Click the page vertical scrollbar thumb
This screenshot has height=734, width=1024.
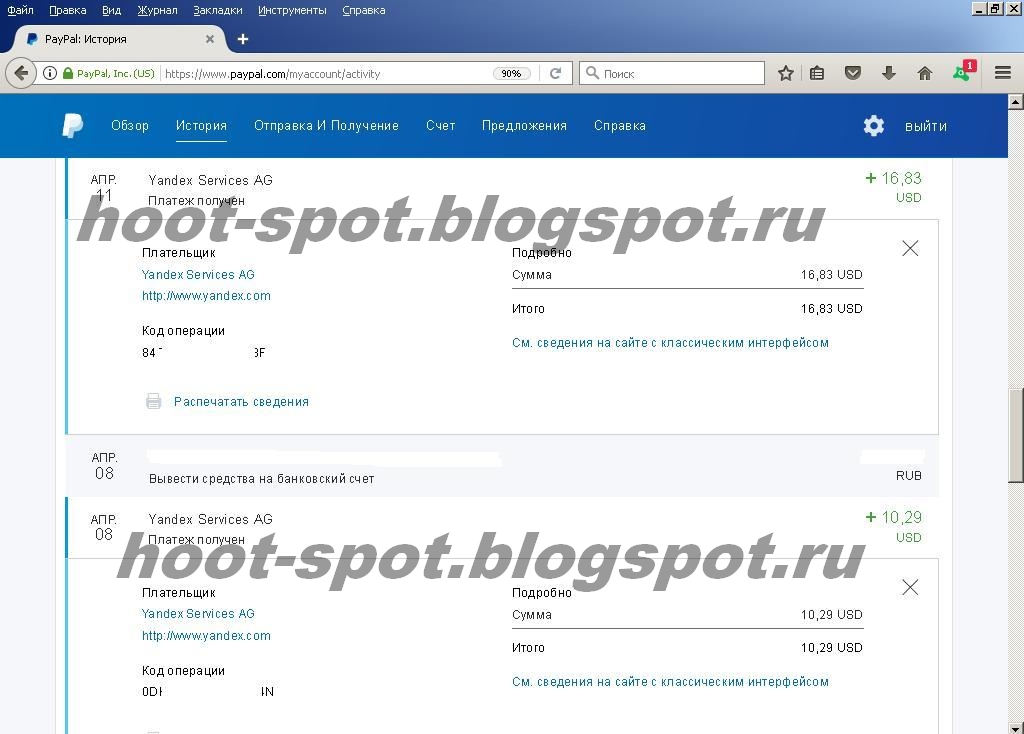tap(1016, 435)
